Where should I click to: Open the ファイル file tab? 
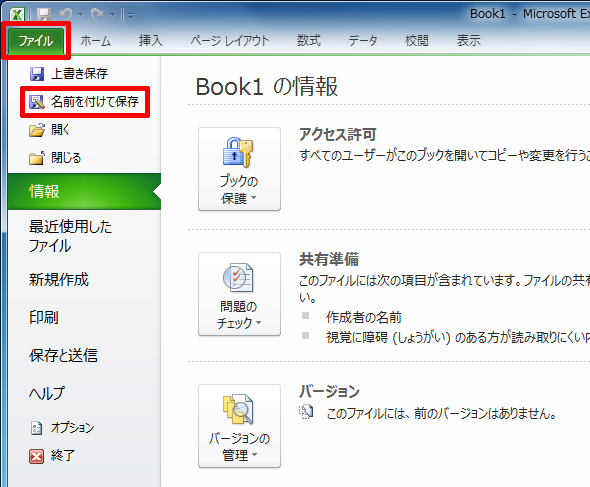(x=36, y=41)
